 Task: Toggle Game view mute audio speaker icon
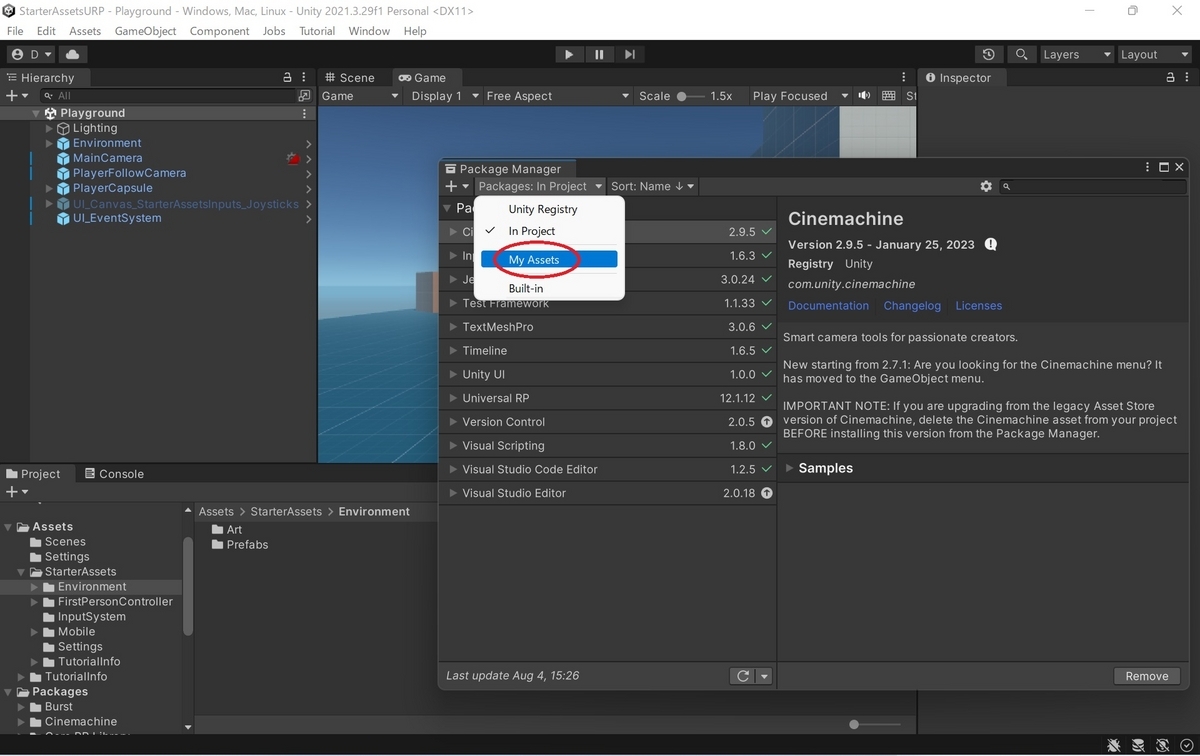[x=866, y=96]
